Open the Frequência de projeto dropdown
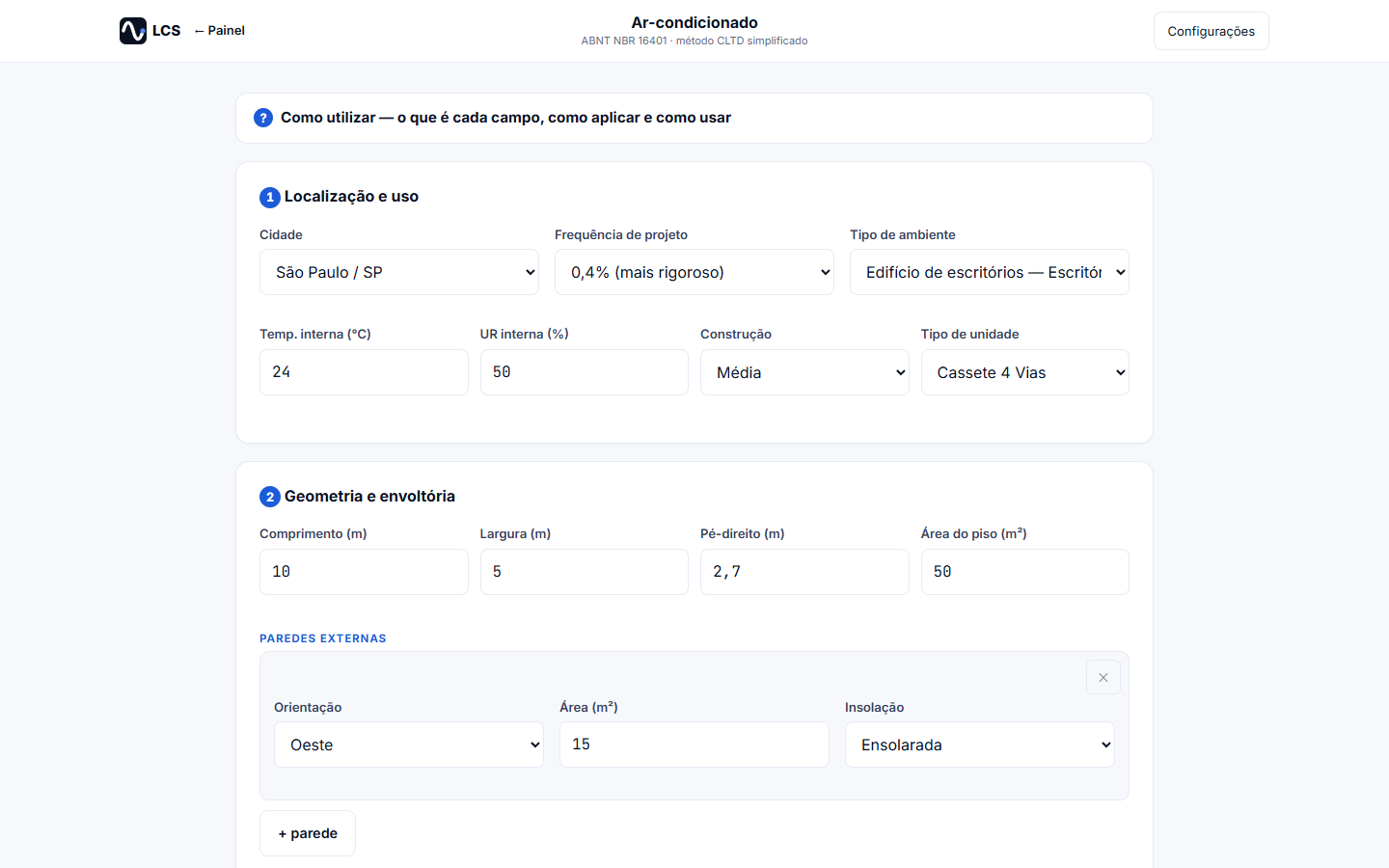Viewport: 1389px width, 868px height. pyautogui.click(x=694, y=272)
